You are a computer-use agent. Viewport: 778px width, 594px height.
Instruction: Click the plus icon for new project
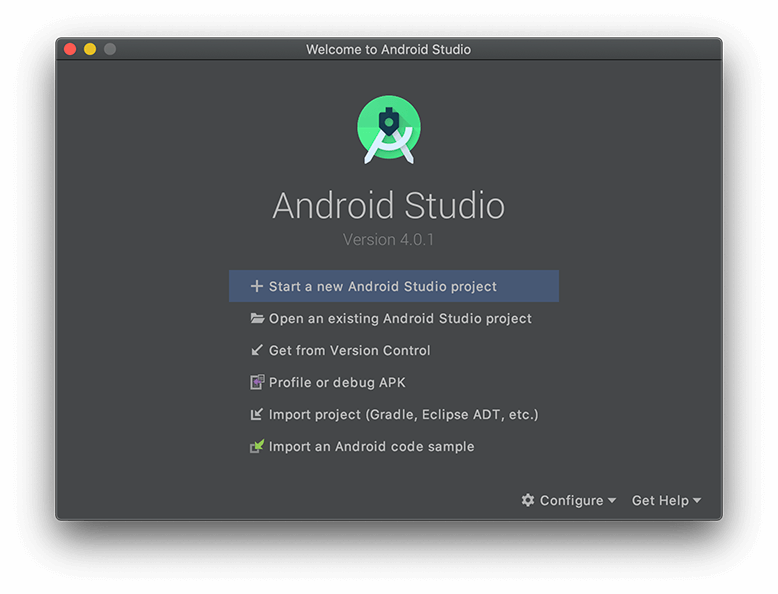[x=257, y=286]
